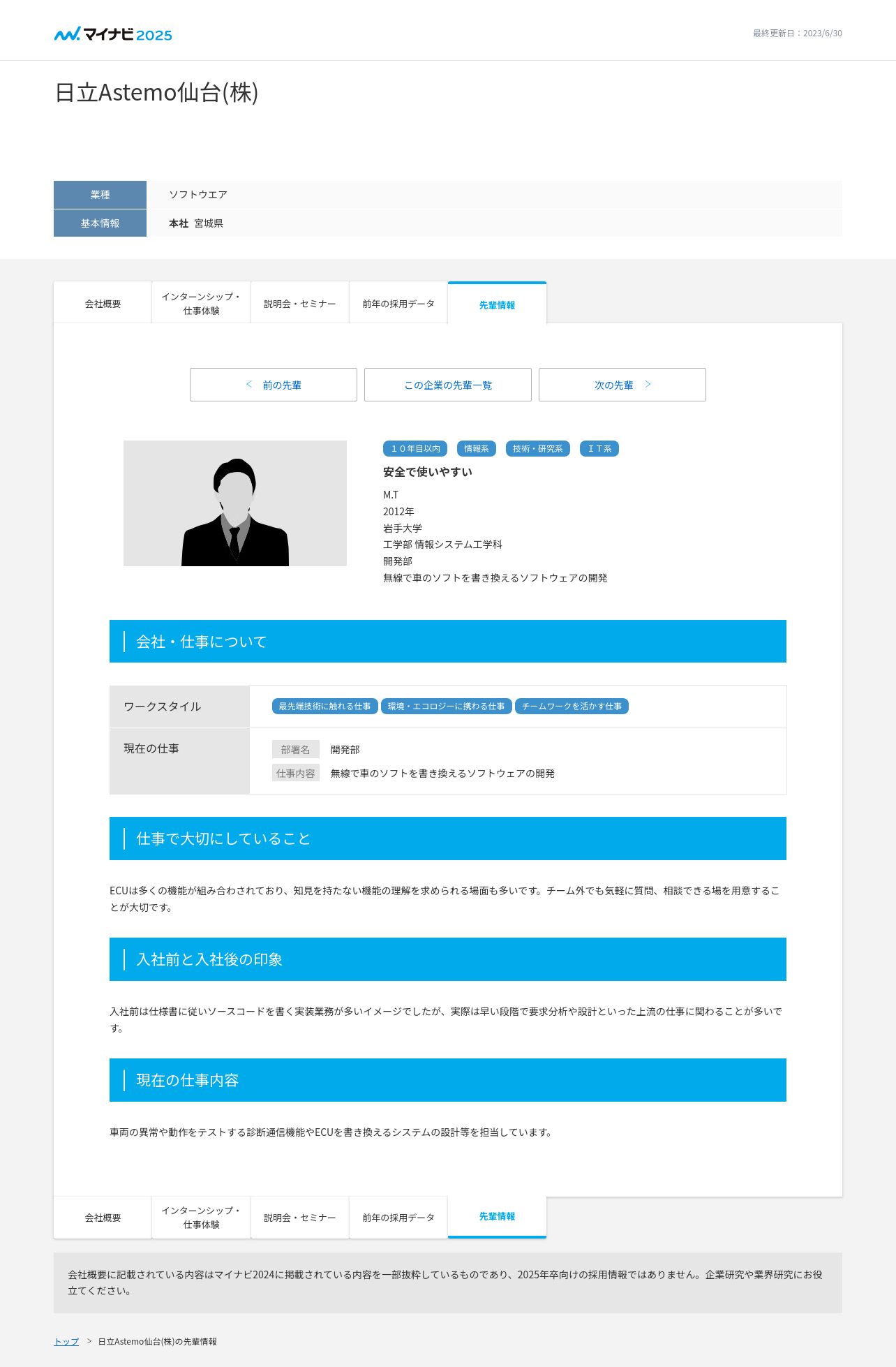Click the チームワークを活かす仕事 tag
Viewport: 896px width, 1367px height.
coord(572,707)
